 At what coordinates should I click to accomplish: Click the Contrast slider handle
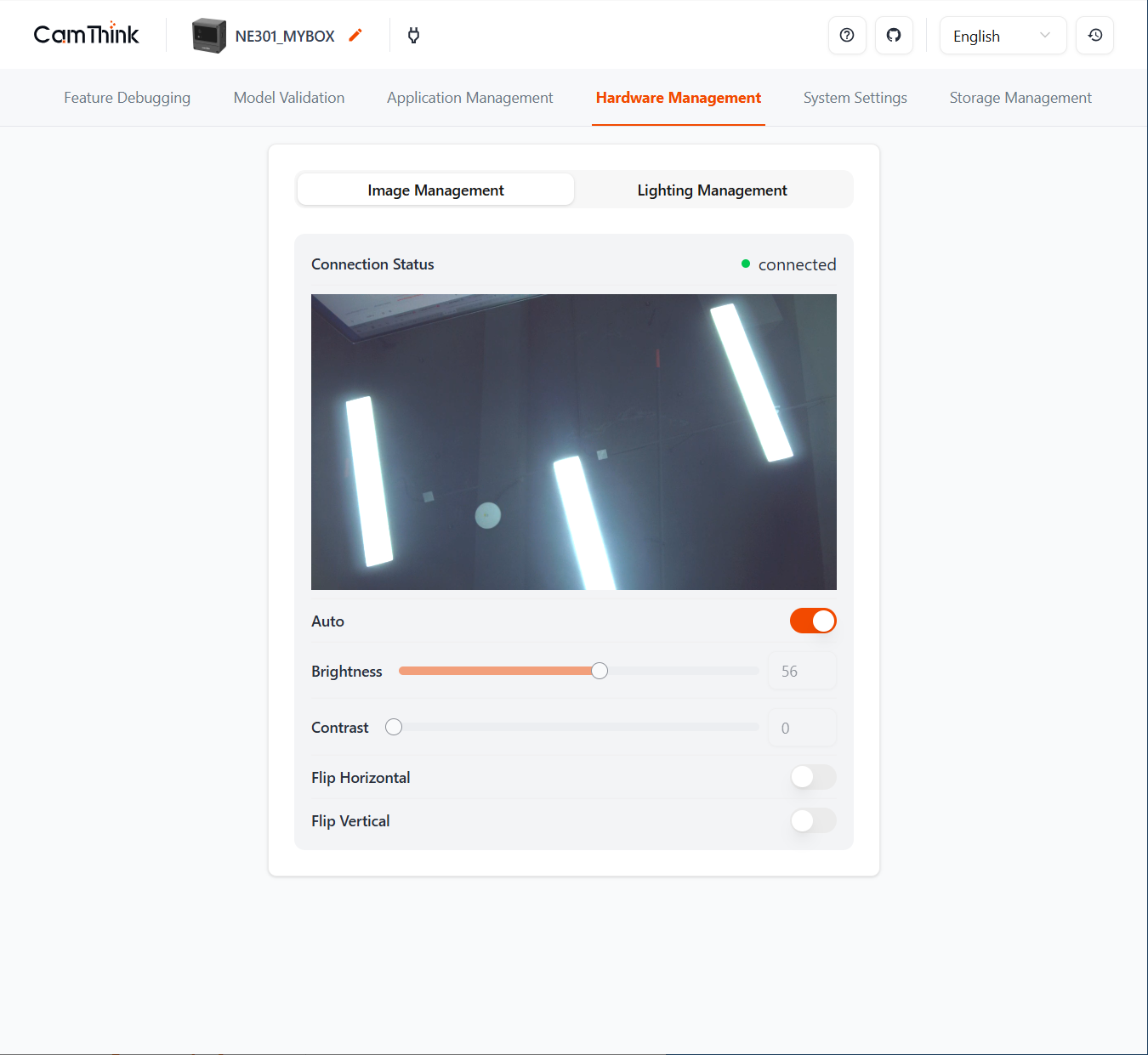[394, 727]
